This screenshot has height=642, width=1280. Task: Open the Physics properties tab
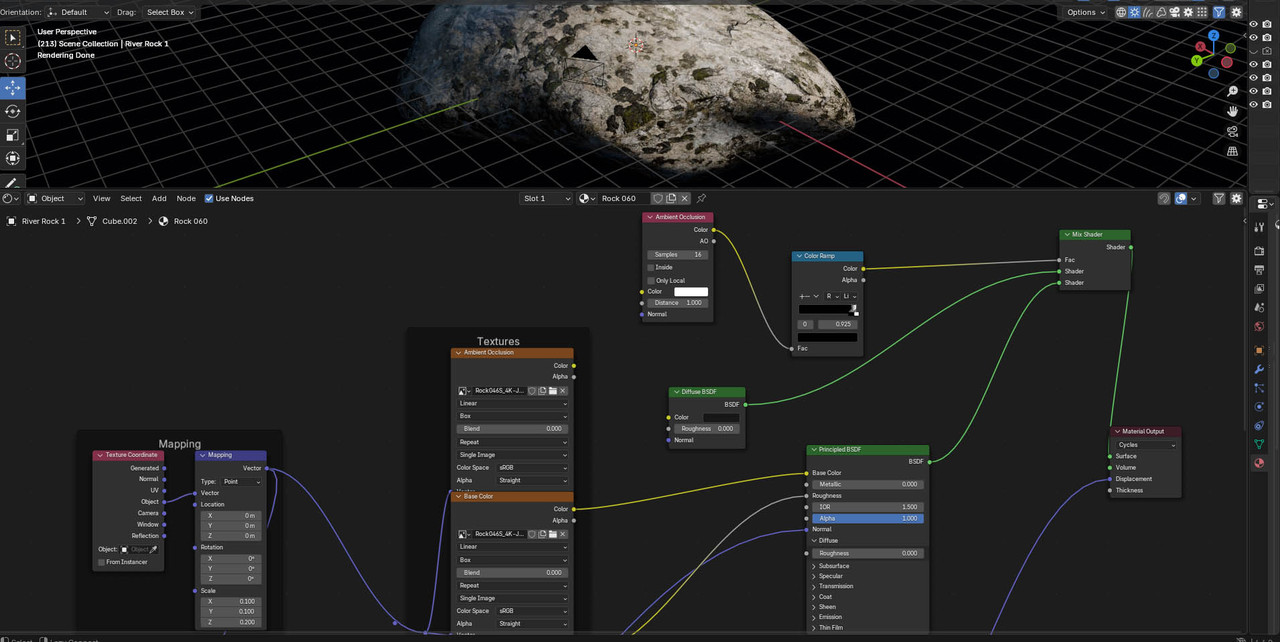pos(1259,407)
